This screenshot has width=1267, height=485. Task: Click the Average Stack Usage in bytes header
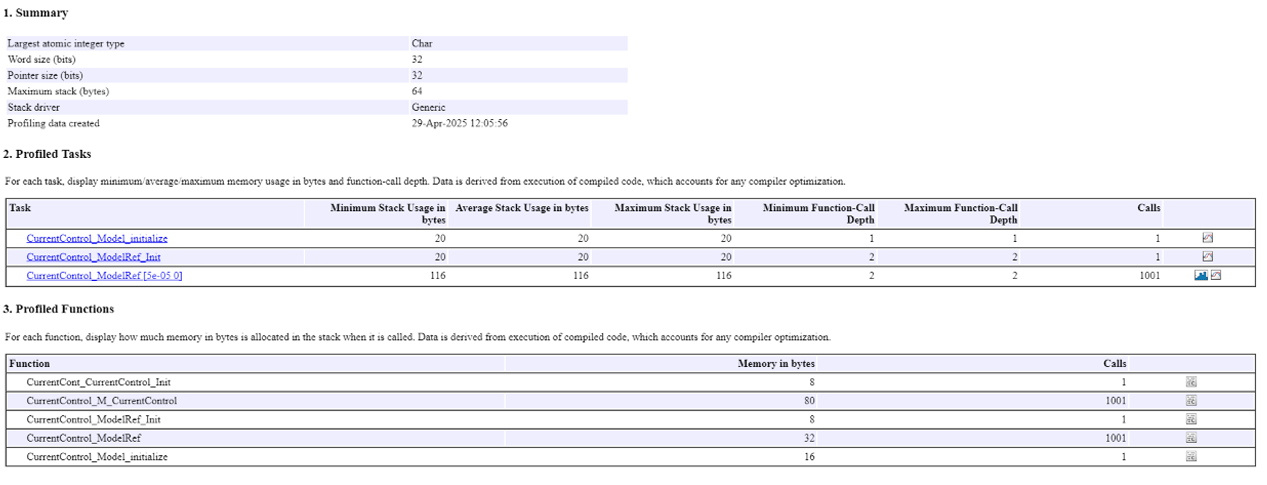[521, 208]
